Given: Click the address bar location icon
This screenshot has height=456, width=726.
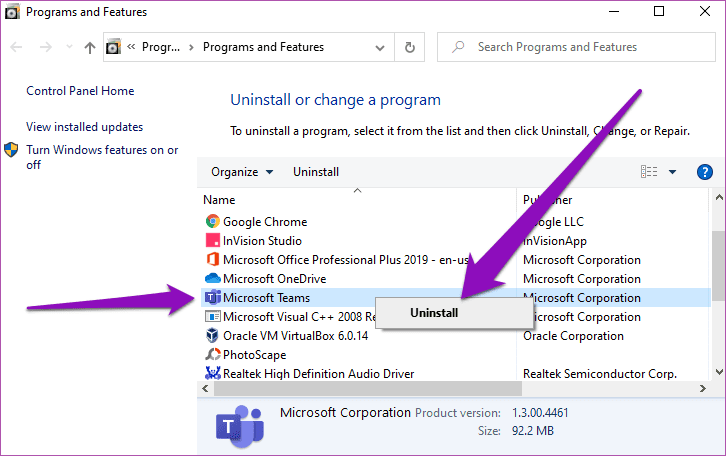Looking at the screenshot, I should pyautogui.click(x=113, y=47).
